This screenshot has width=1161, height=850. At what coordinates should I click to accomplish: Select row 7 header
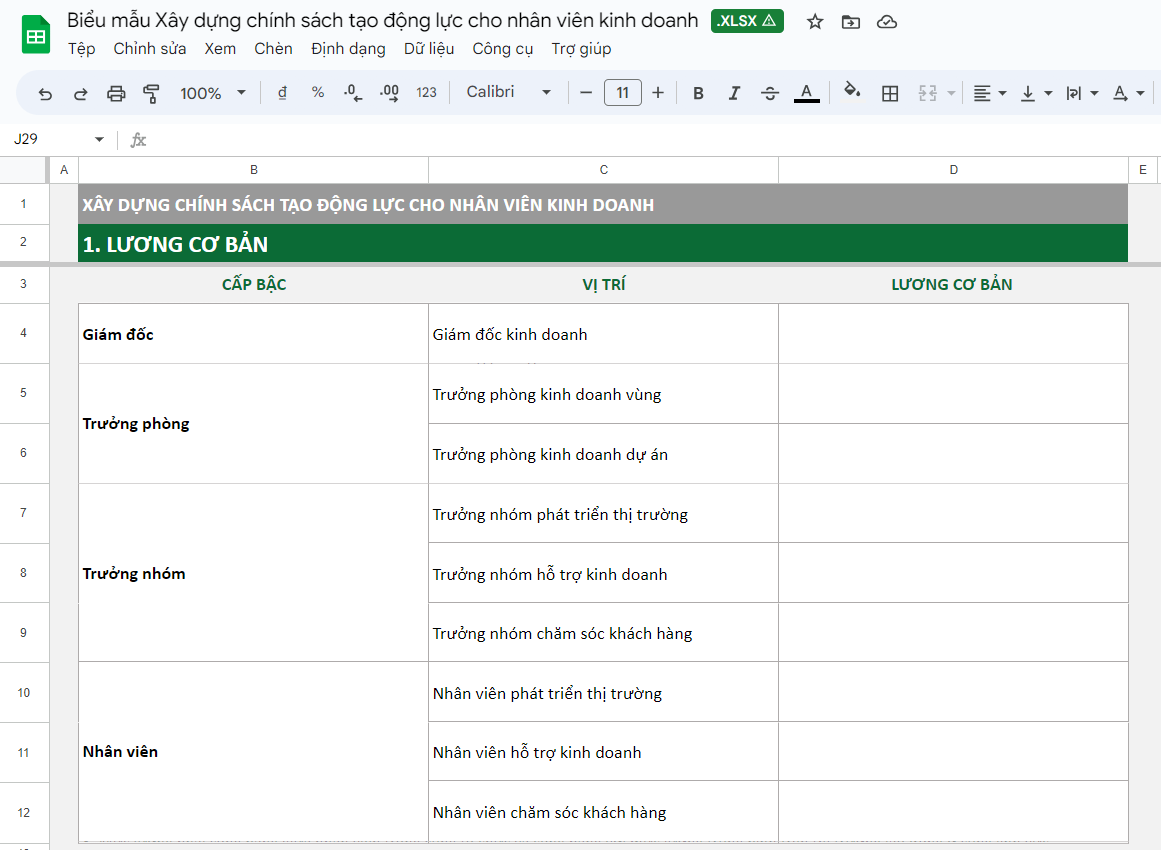24,513
